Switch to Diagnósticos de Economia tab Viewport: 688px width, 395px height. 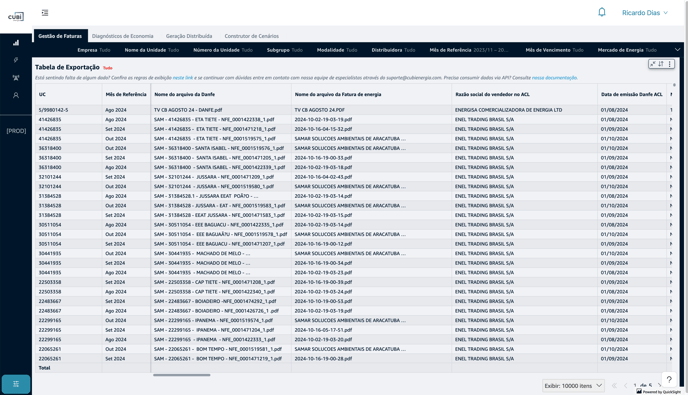click(x=122, y=36)
